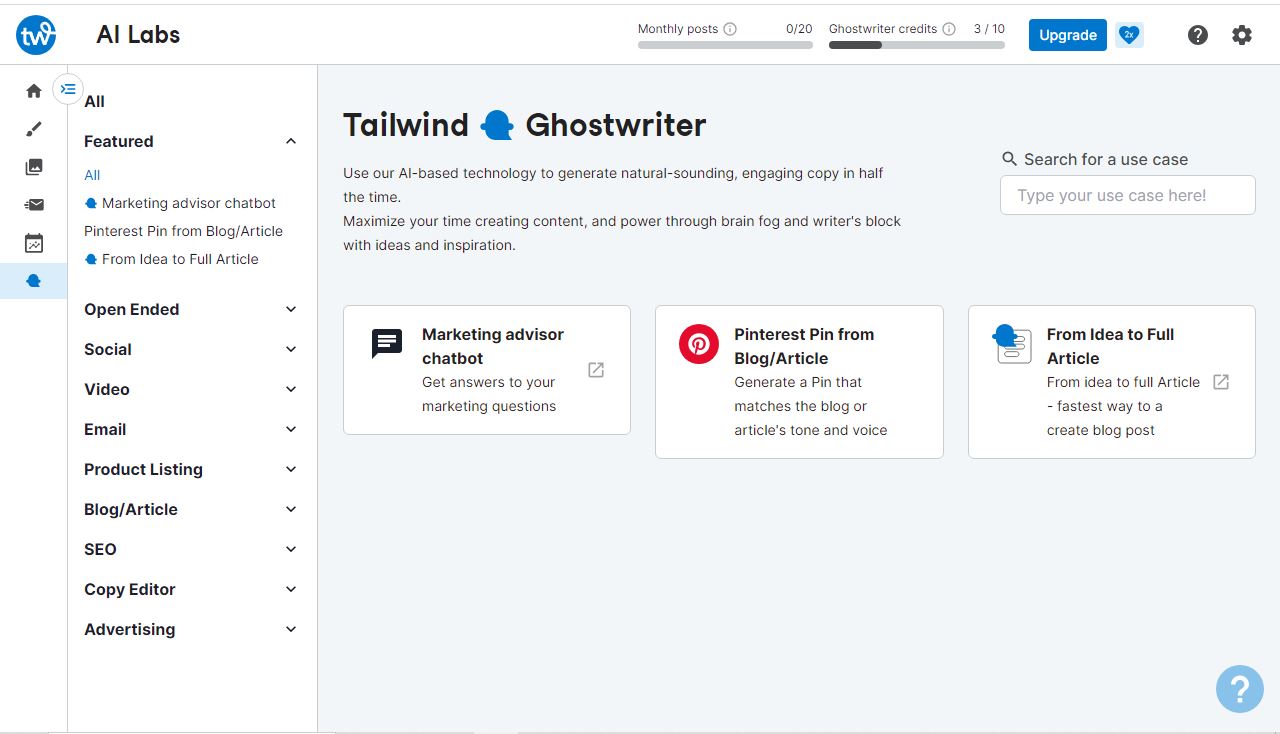The image size is (1280, 734).
Task: Click the AI Labs page title
Action: coord(138,35)
